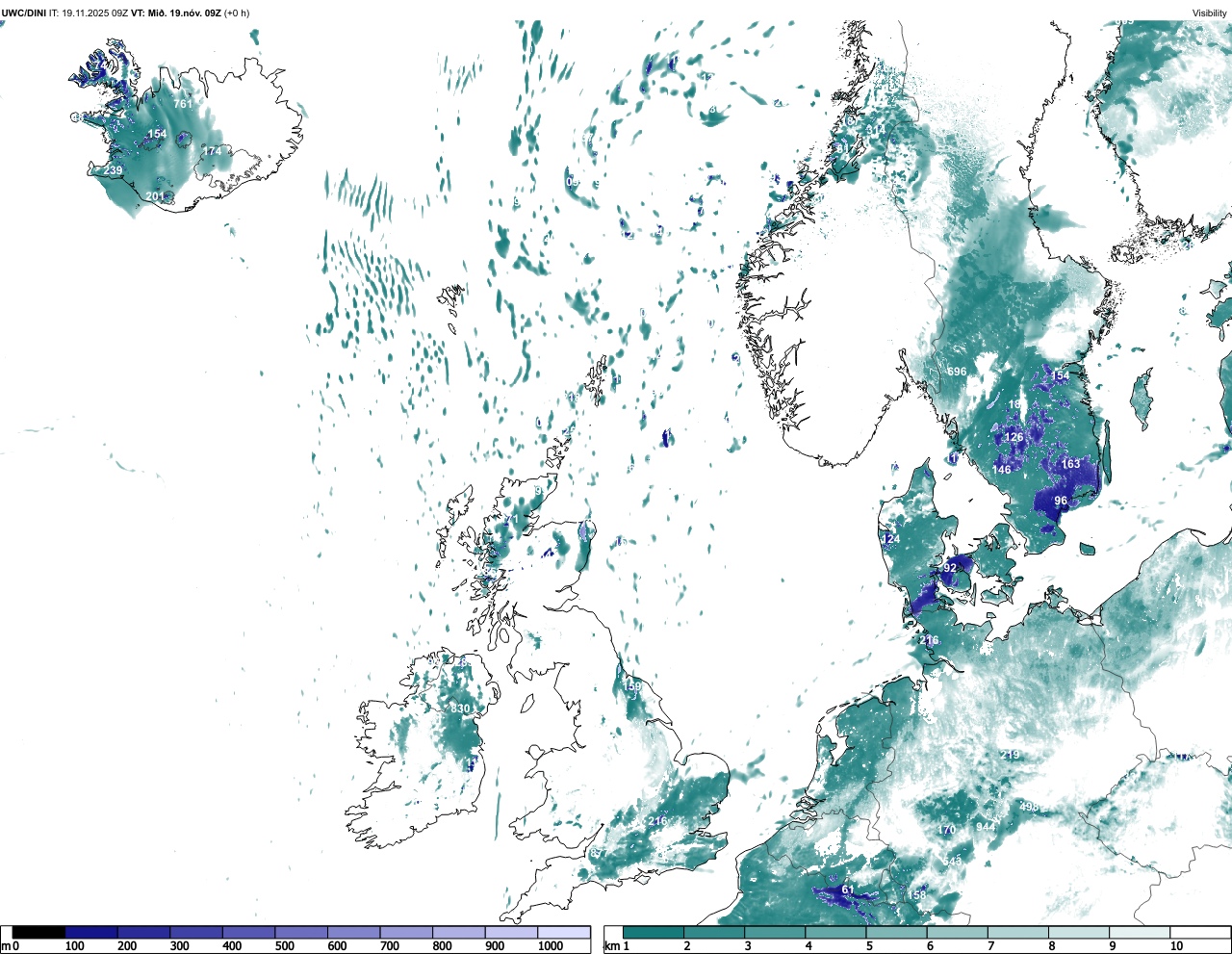Click the 761 visibility value over Iceland
1232x954 pixels.
[183, 103]
